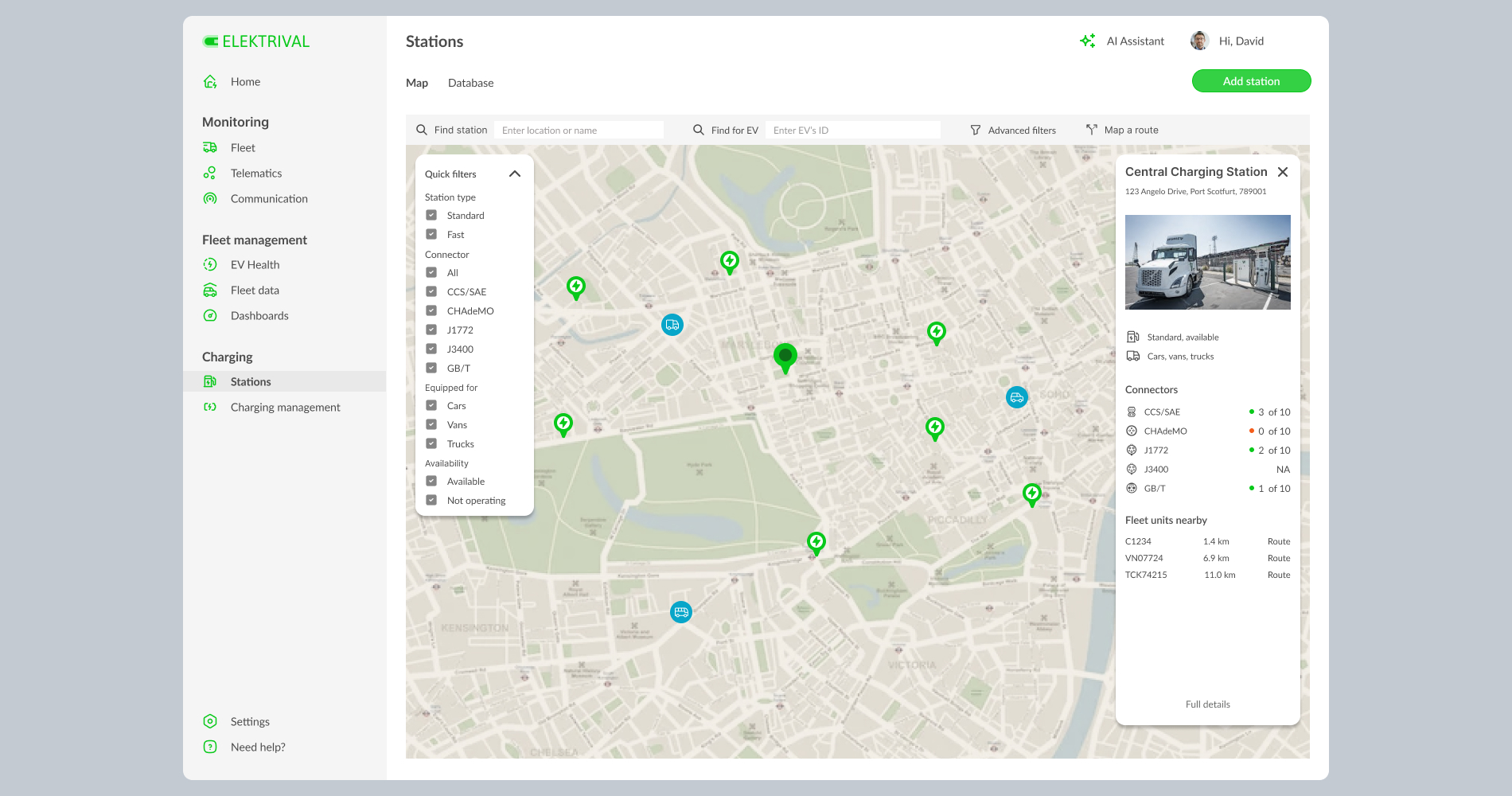The height and width of the screenshot is (796, 1512).
Task: Click the J3400 connector icon in details
Action: coord(1132,469)
